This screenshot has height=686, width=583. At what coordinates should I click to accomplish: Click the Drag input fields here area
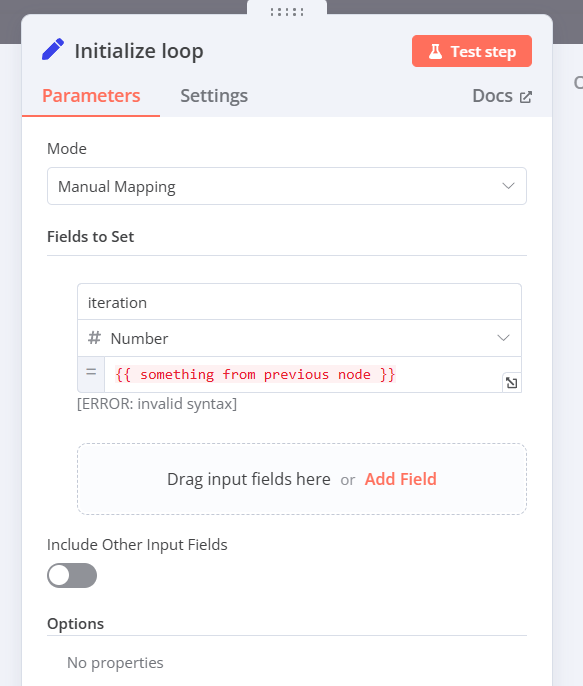302,479
